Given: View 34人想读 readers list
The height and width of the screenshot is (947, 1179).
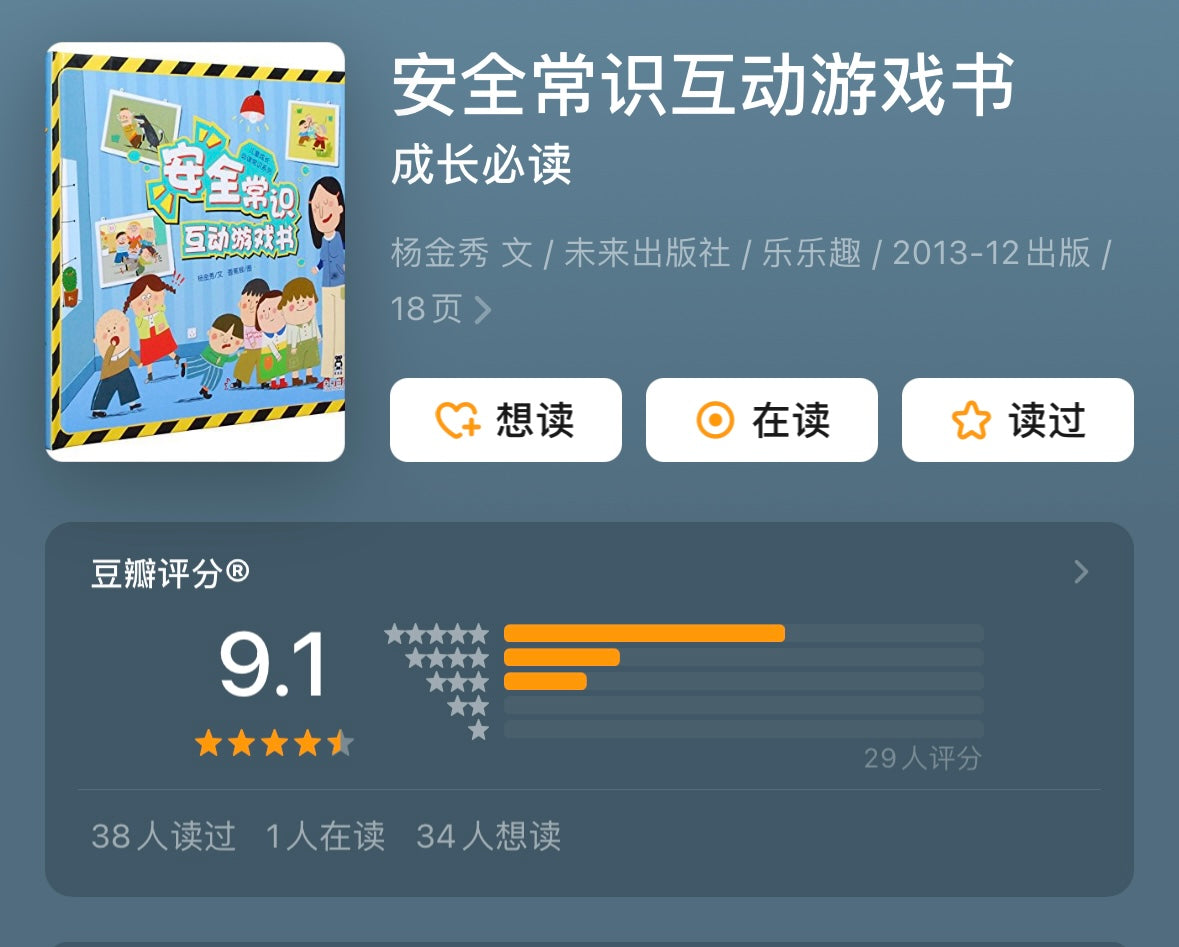Looking at the screenshot, I should click(x=489, y=836).
